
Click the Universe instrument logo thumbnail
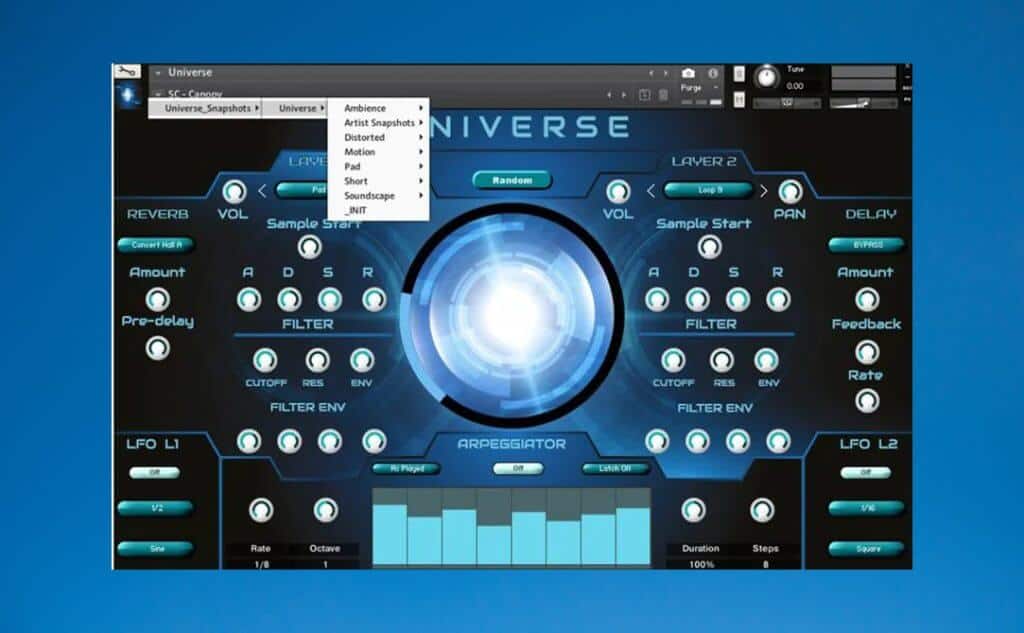(x=129, y=95)
